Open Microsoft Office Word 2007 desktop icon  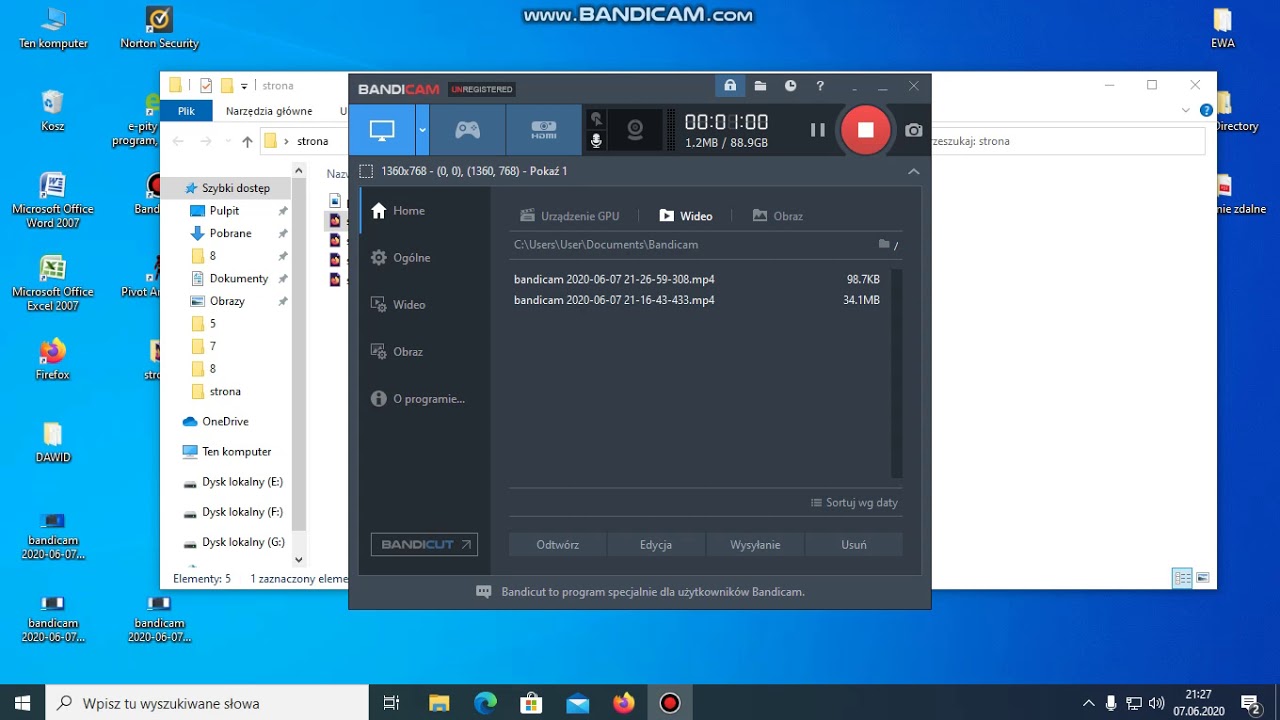pos(53,200)
